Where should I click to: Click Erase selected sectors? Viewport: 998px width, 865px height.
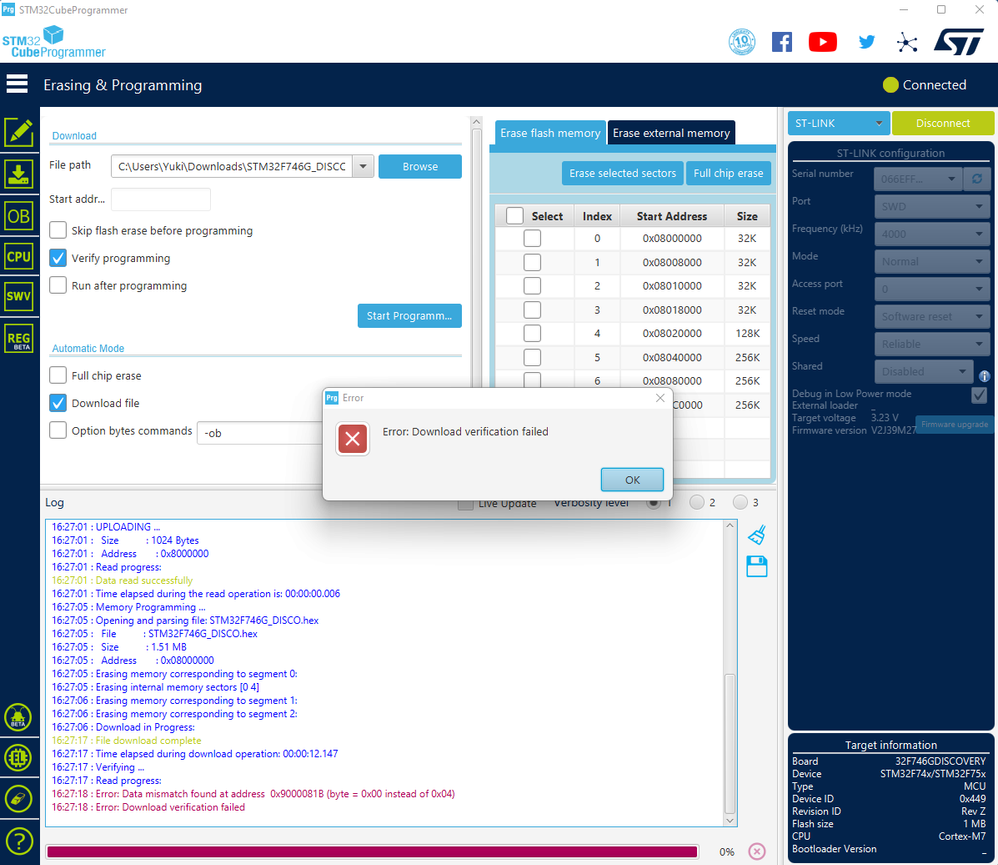[x=622, y=173]
